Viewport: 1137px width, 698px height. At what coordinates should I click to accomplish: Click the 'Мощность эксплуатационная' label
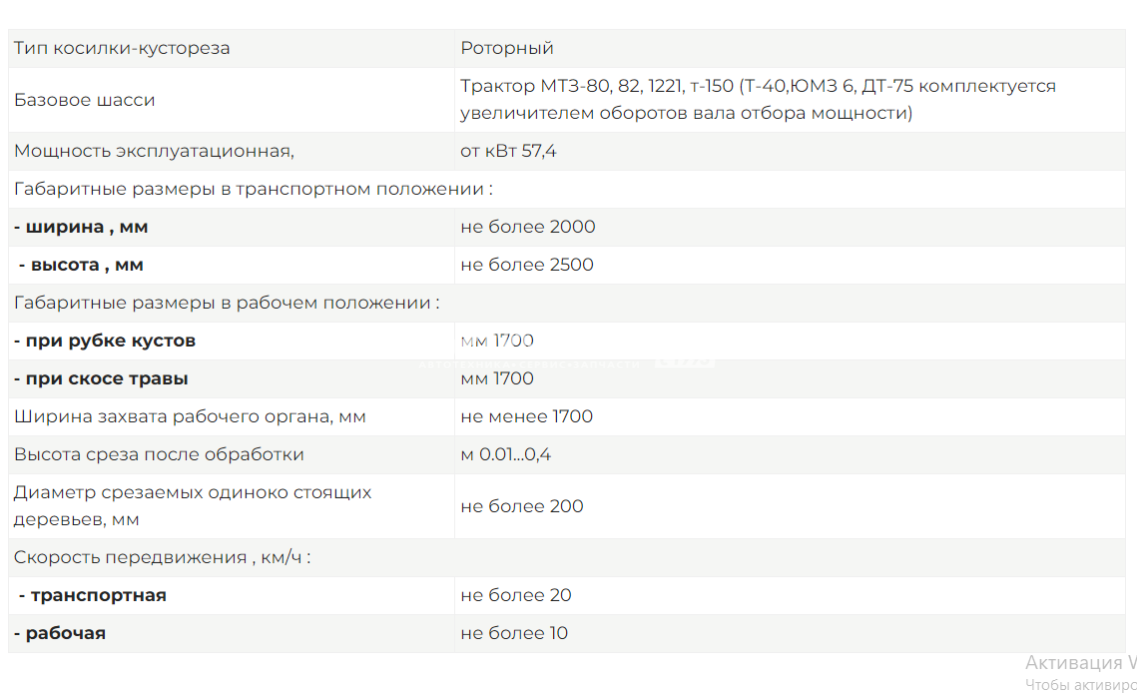(x=154, y=152)
